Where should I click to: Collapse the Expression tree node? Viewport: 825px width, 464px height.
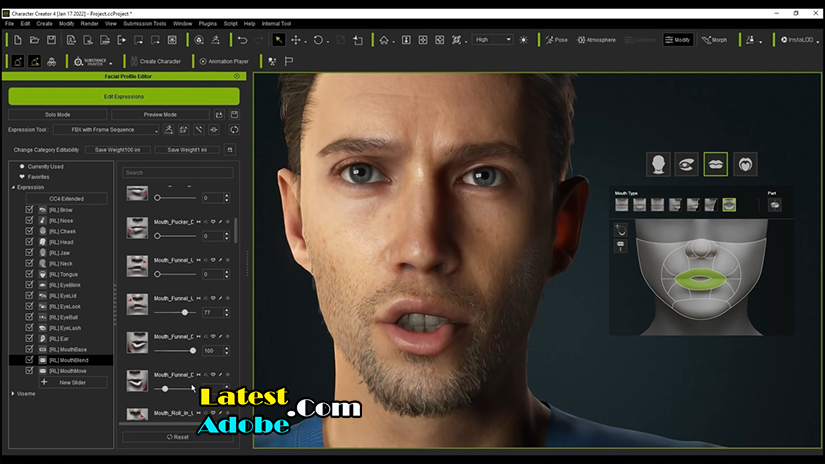[x=13, y=187]
